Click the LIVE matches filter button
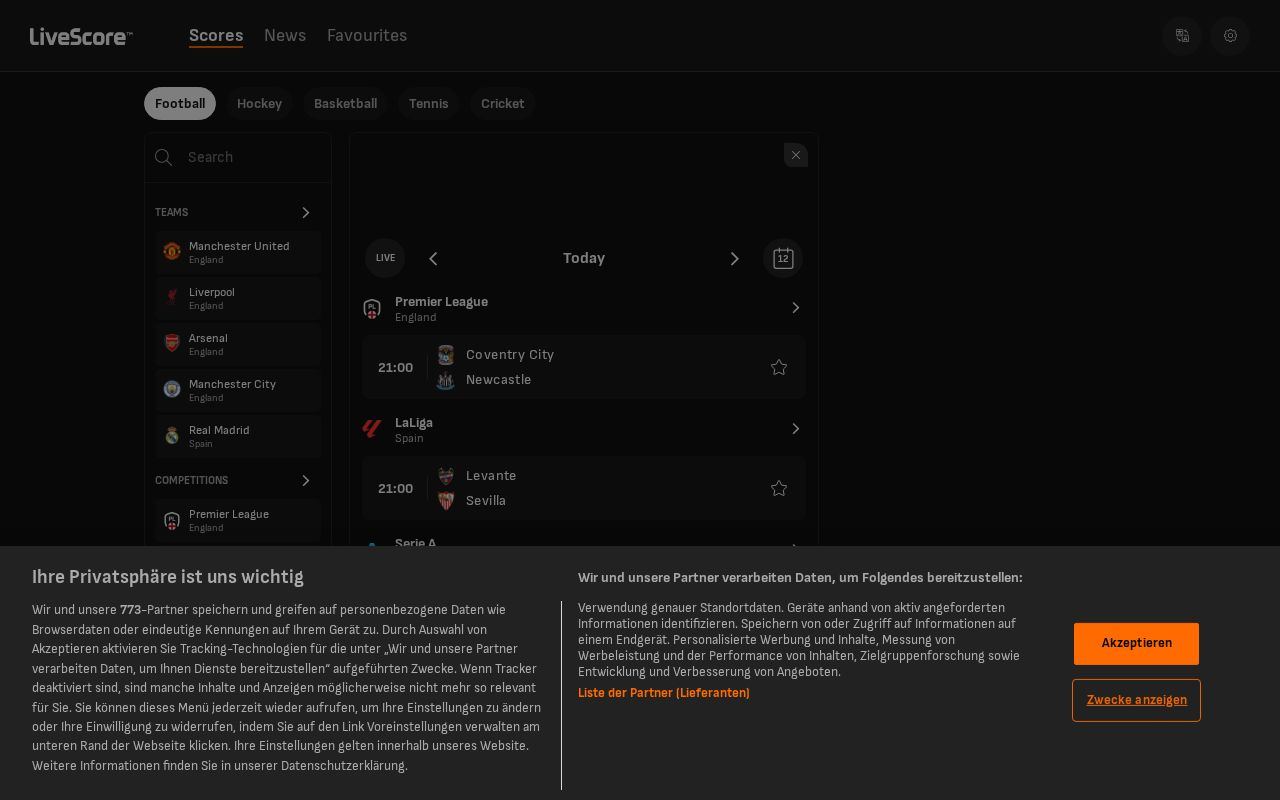Viewport: 1280px width, 800px height. coord(385,258)
